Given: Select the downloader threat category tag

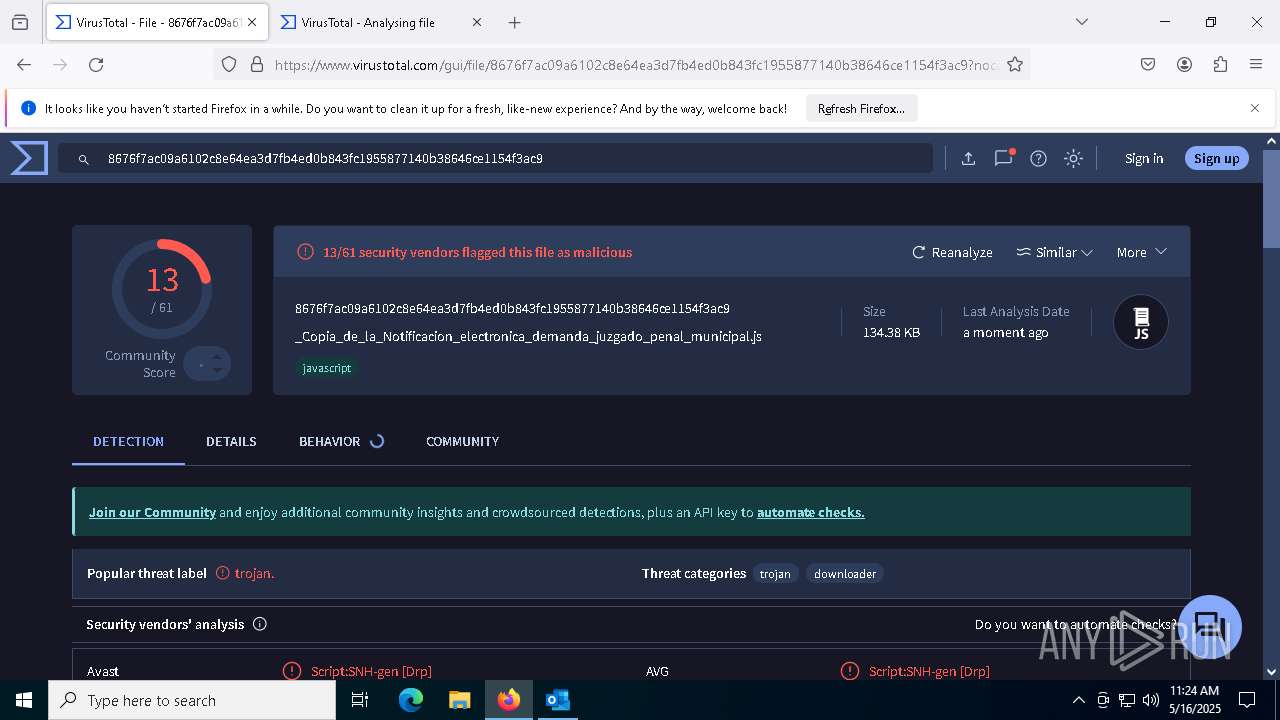Looking at the screenshot, I should pyautogui.click(x=845, y=574).
